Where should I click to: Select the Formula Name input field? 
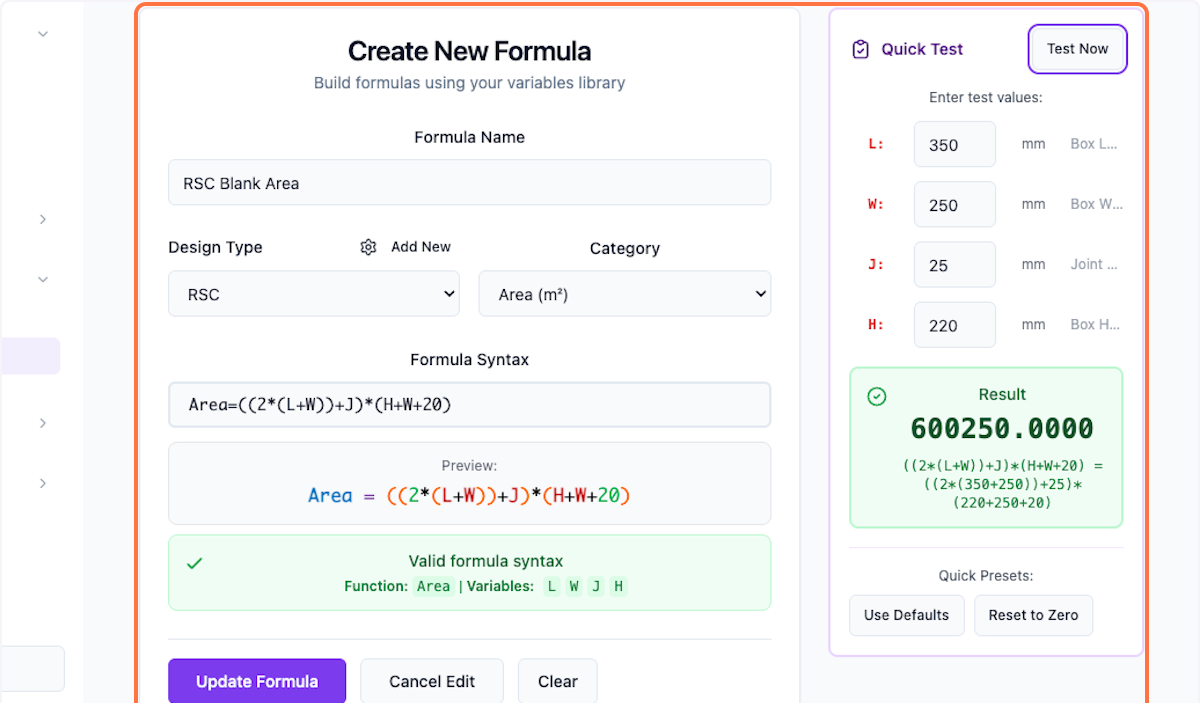click(469, 182)
